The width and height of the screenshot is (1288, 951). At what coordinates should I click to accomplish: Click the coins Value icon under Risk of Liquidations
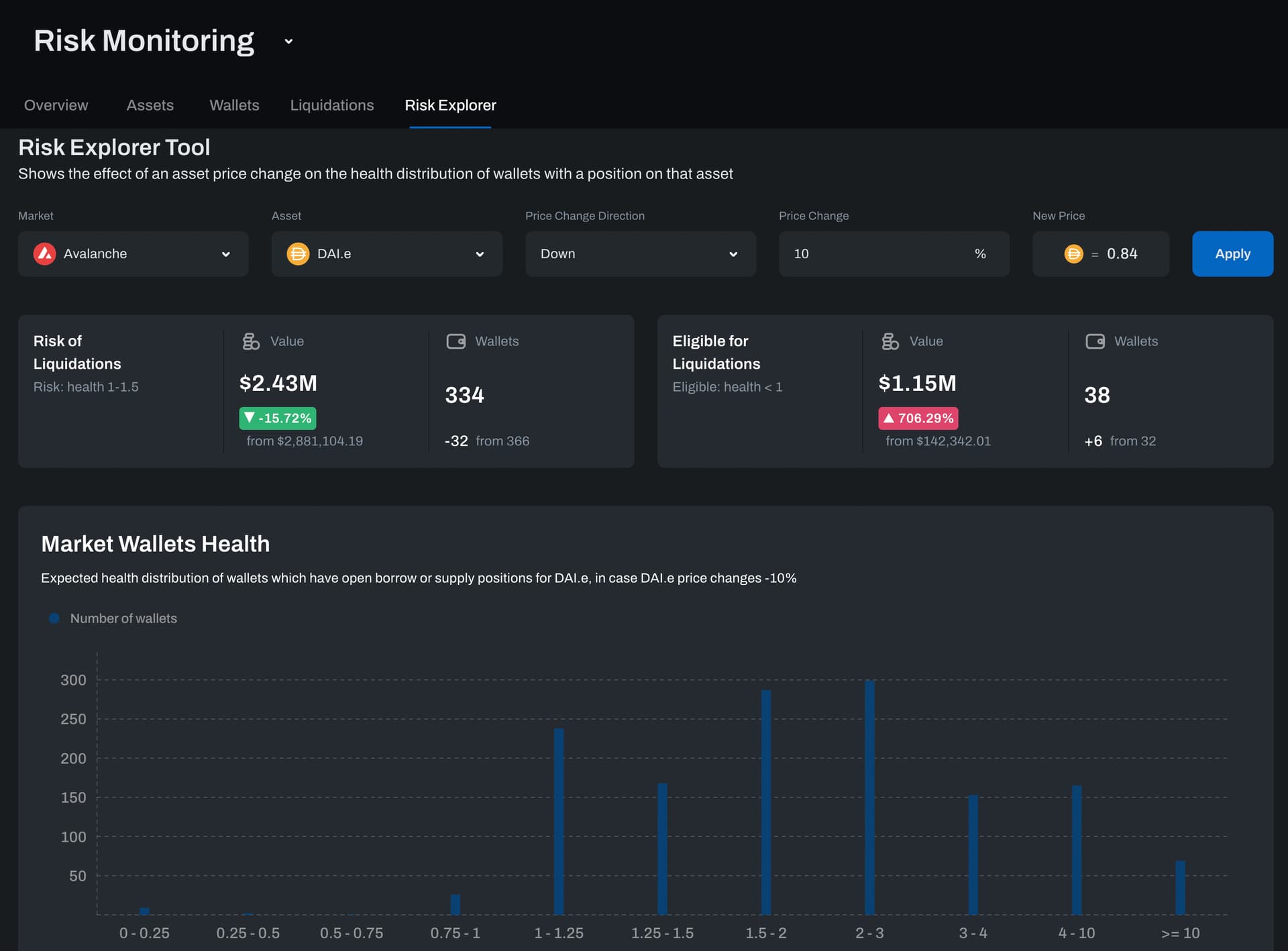point(251,341)
